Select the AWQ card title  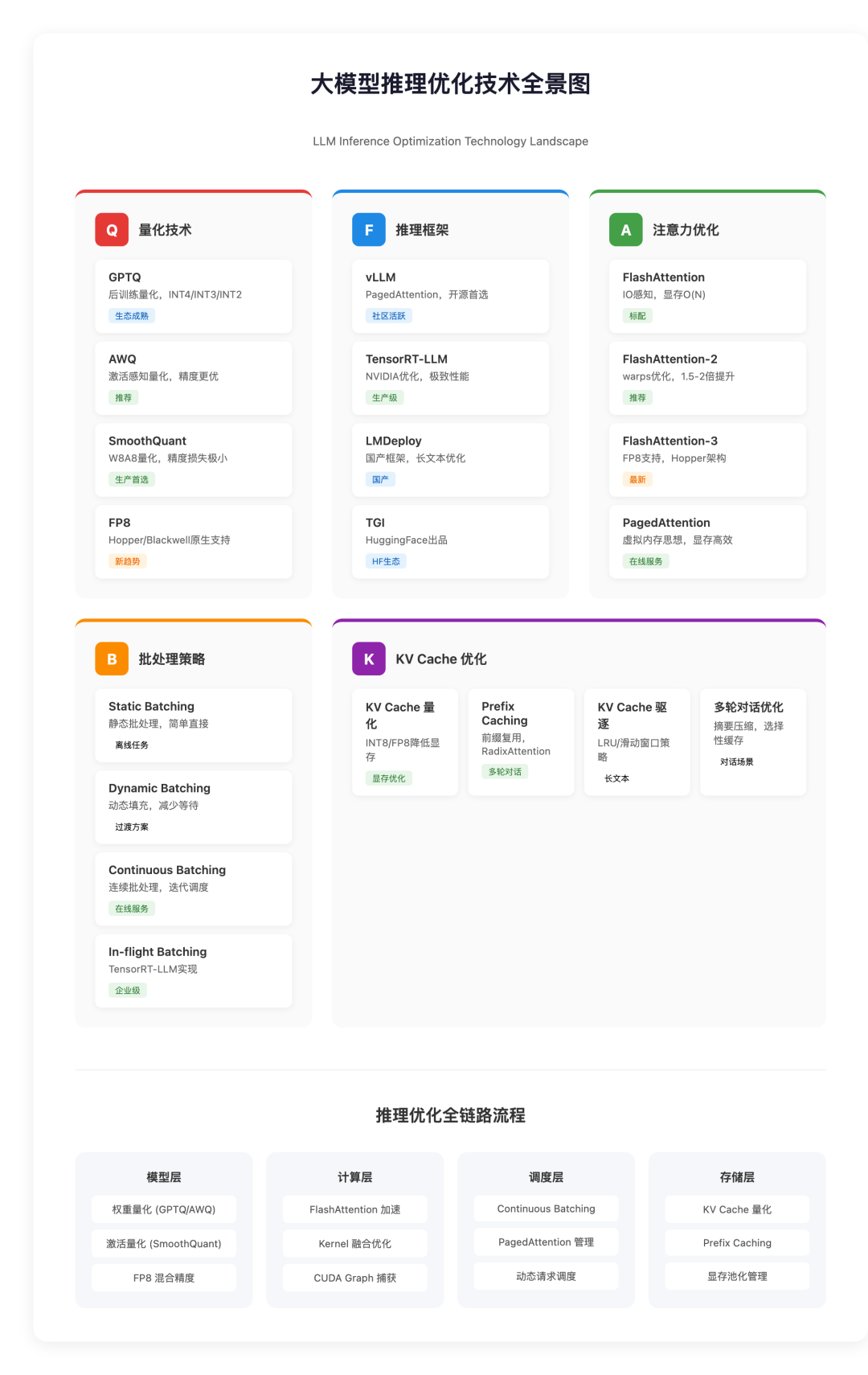click(x=122, y=359)
